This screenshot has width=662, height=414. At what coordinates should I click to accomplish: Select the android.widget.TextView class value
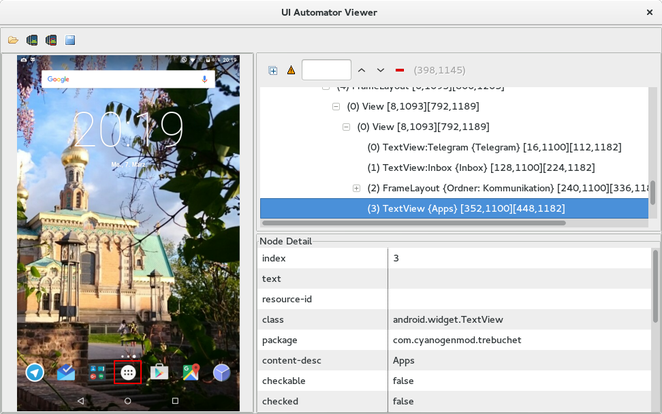[x=448, y=319]
